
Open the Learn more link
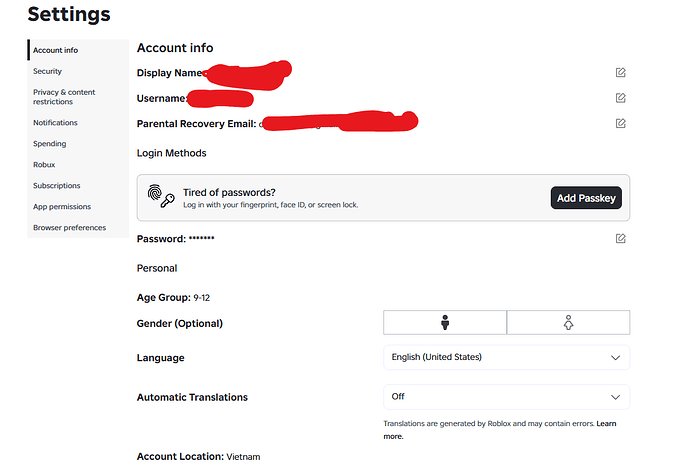(499, 430)
